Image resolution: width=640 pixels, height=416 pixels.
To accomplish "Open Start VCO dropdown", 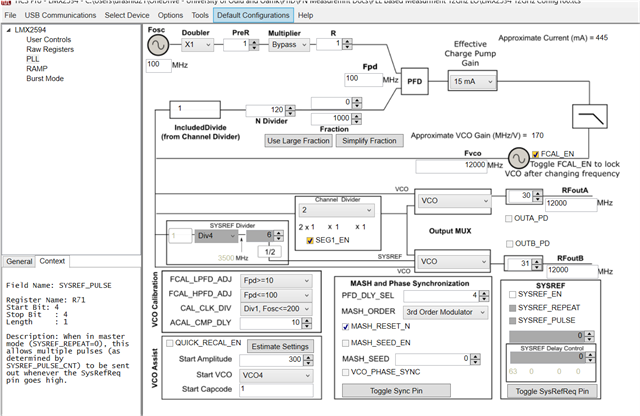I will pos(276,375).
